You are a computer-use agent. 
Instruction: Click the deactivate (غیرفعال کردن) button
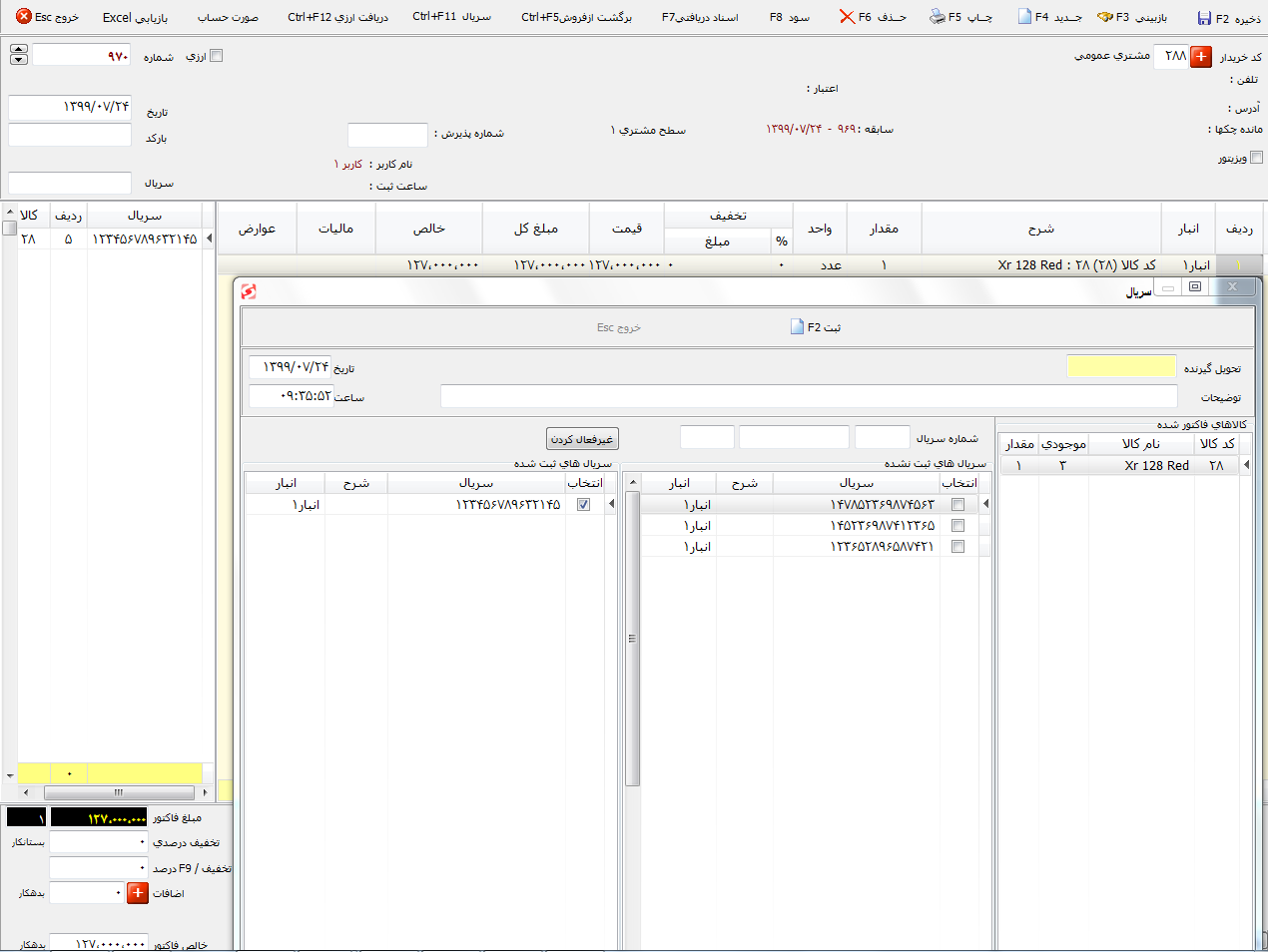tap(583, 439)
